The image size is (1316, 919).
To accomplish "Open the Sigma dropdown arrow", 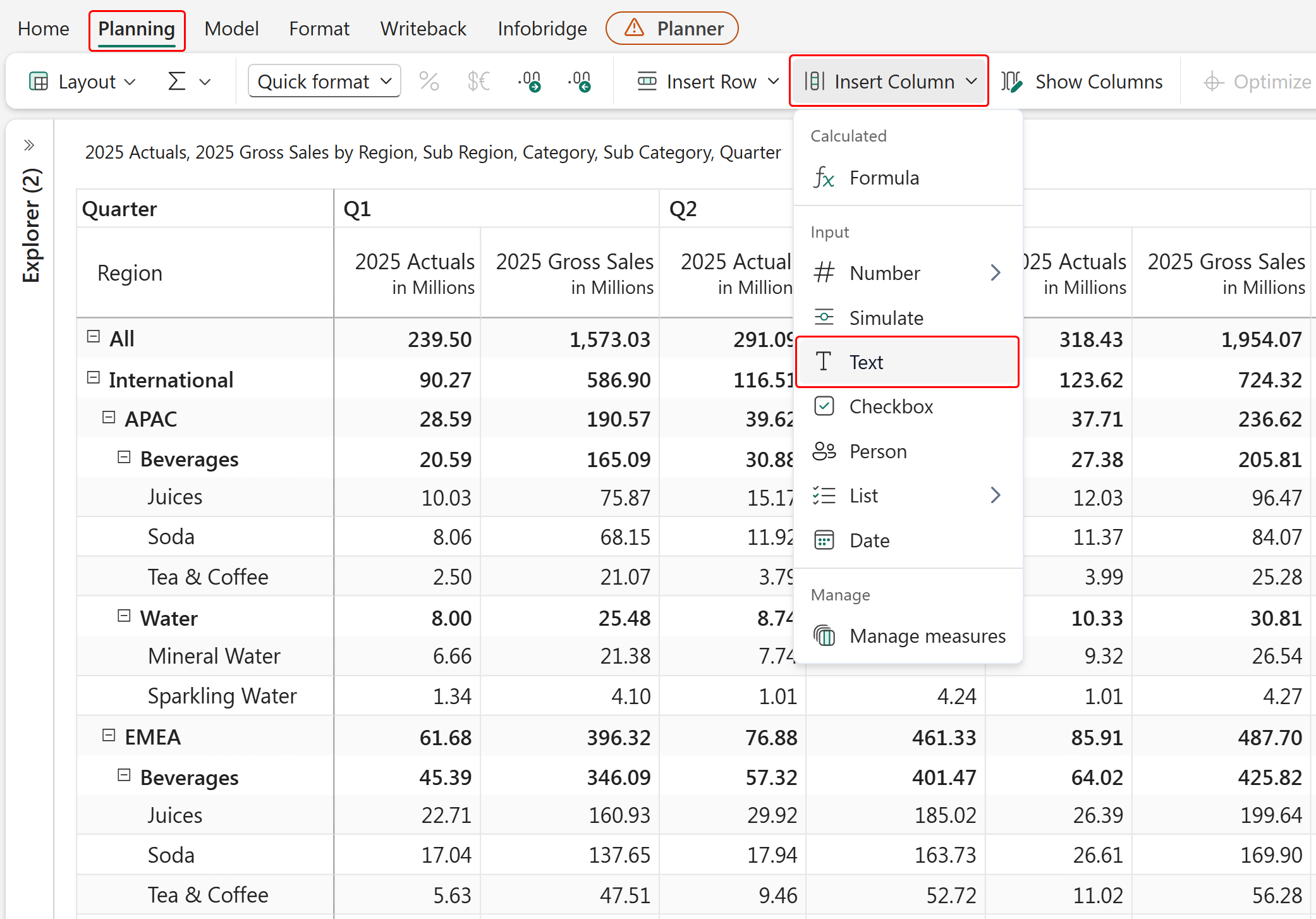I will [x=205, y=82].
